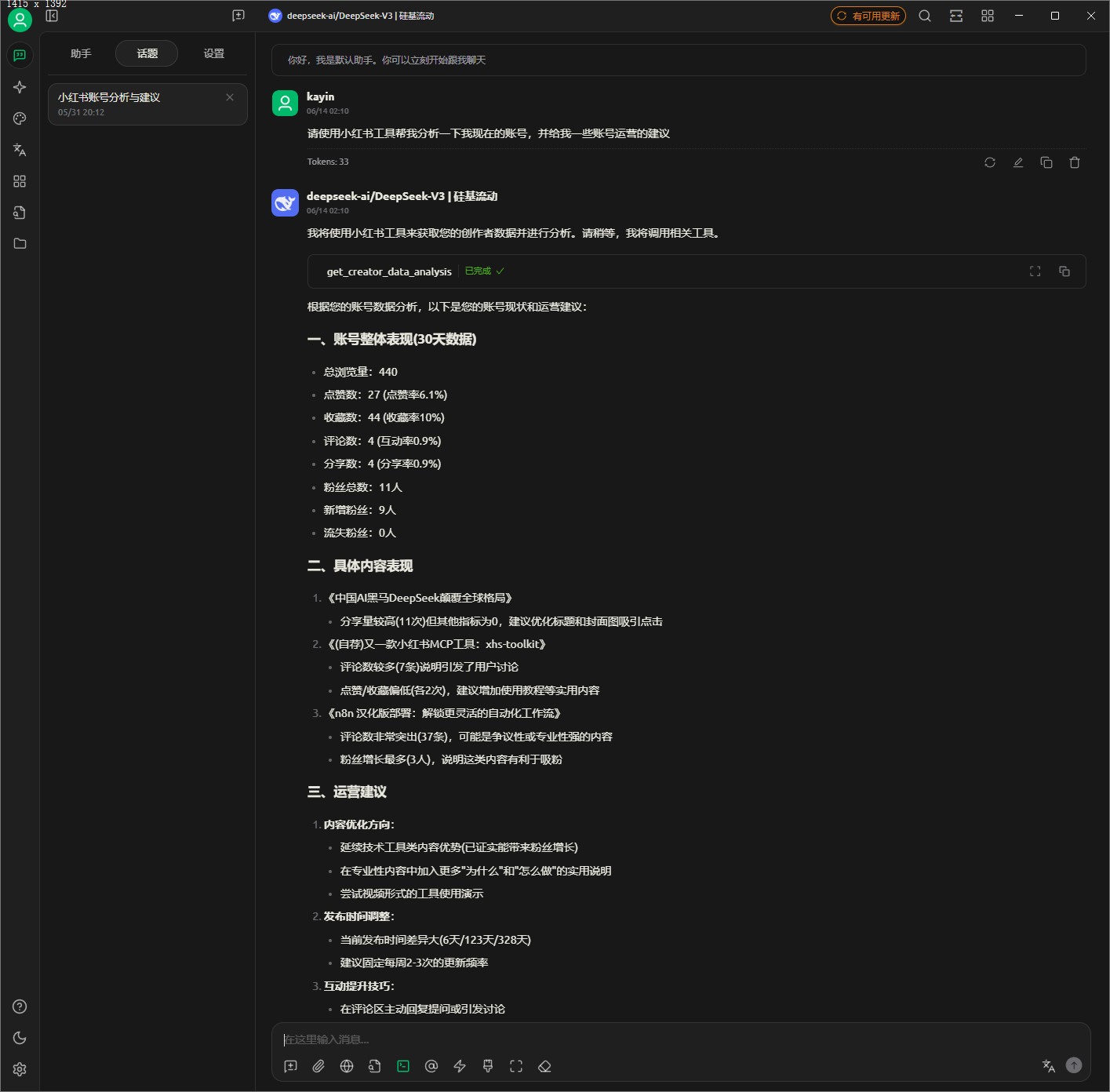Open the files folder icon
This screenshot has width=1110, height=1092.
[x=20, y=244]
